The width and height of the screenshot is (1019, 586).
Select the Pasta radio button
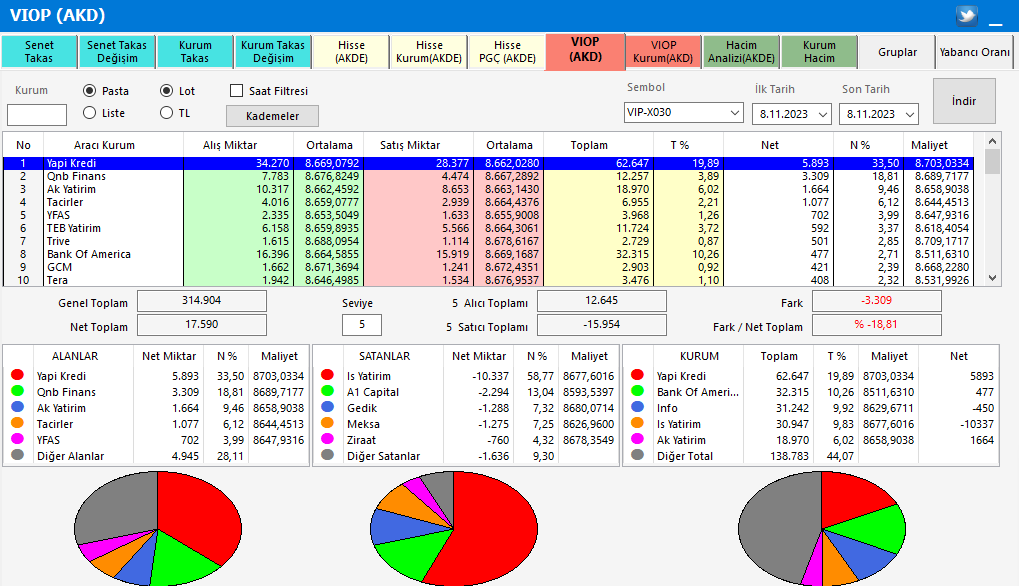tap(90, 91)
